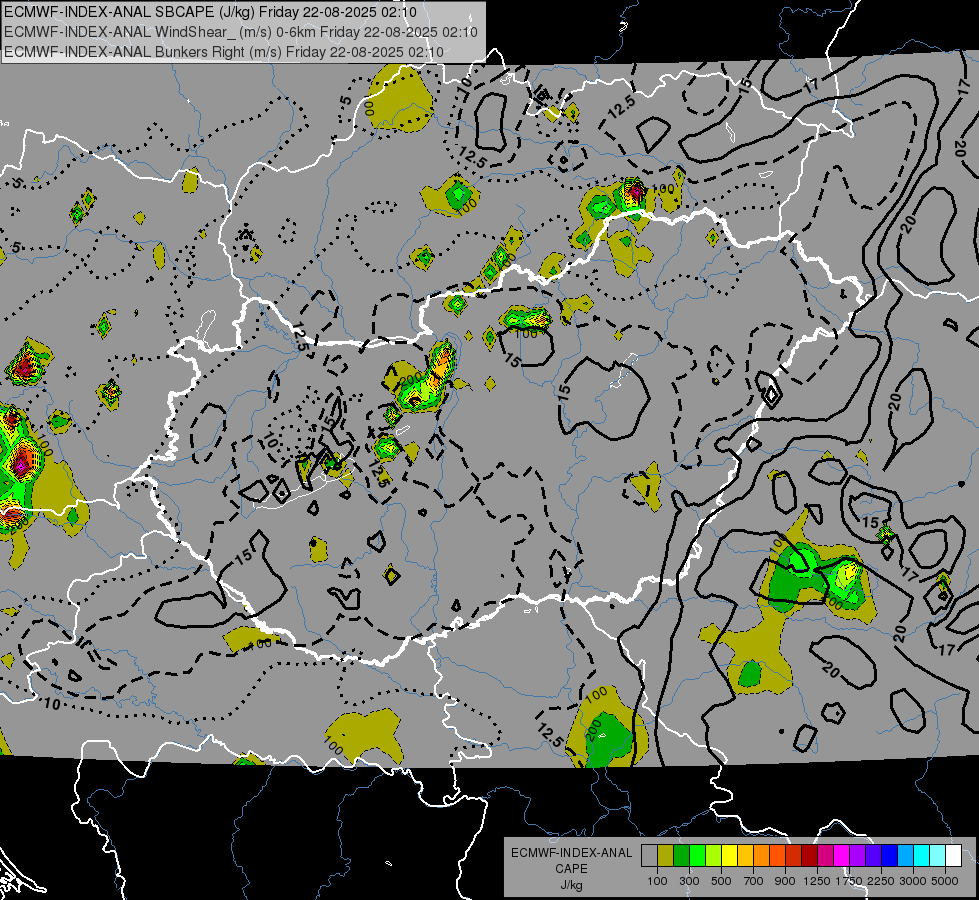Image resolution: width=979 pixels, height=900 pixels.
Task: Select the orange-red legend swatch
Action: click(x=777, y=856)
